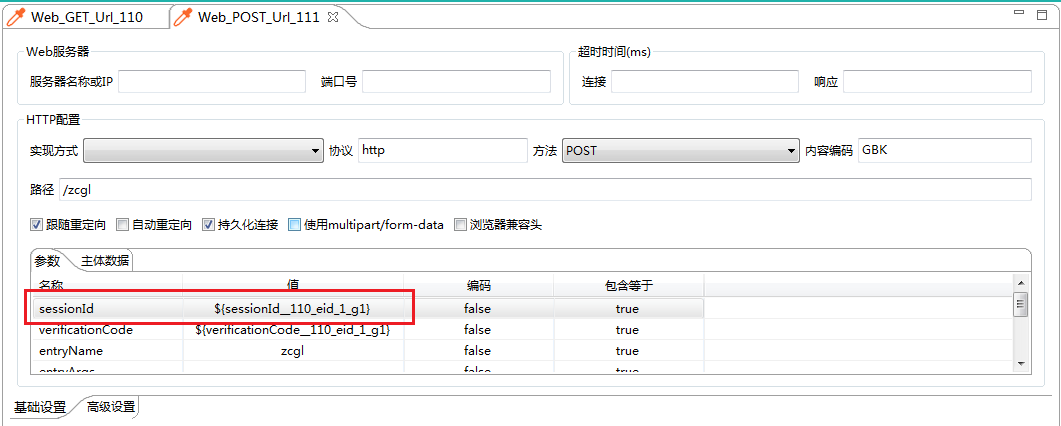
Task: Enable the 自动重定向 checkbox
Action: click(x=122, y=224)
